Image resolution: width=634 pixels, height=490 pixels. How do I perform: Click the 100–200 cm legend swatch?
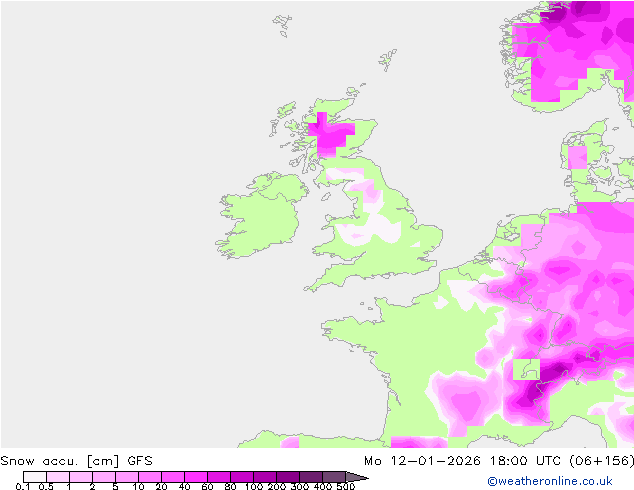click(x=265, y=477)
